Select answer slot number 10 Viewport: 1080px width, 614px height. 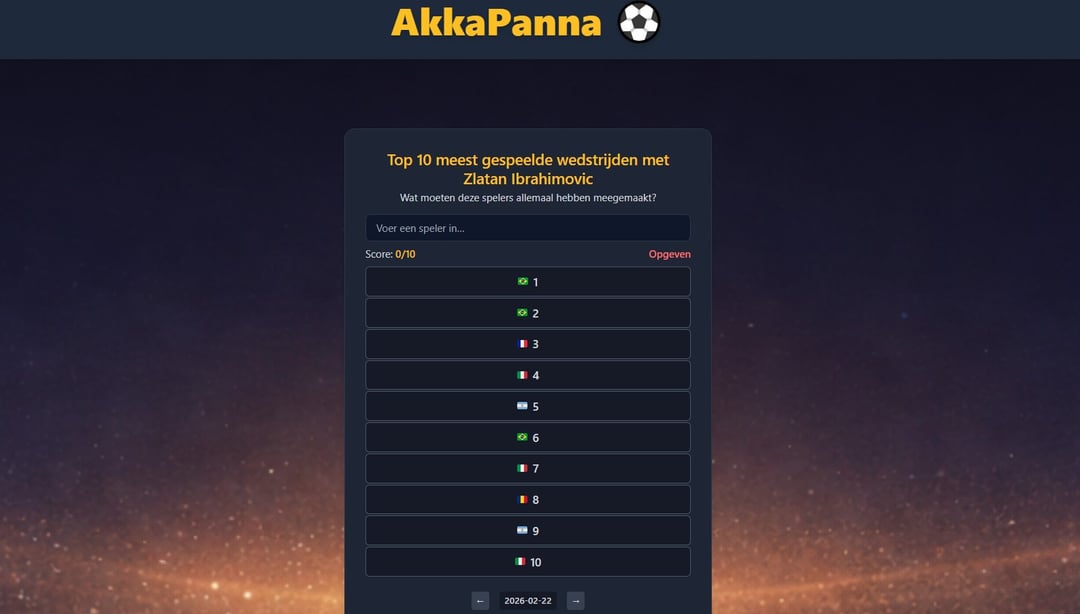coord(528,562)
